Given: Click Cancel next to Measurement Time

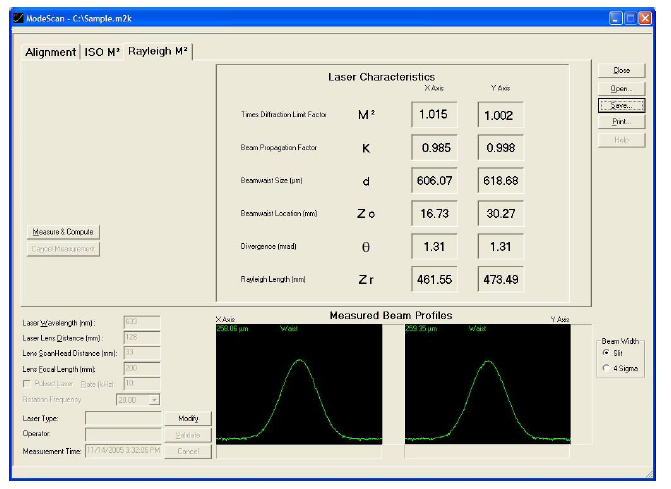Looking at the screenshot, I should tap(188, 451).
